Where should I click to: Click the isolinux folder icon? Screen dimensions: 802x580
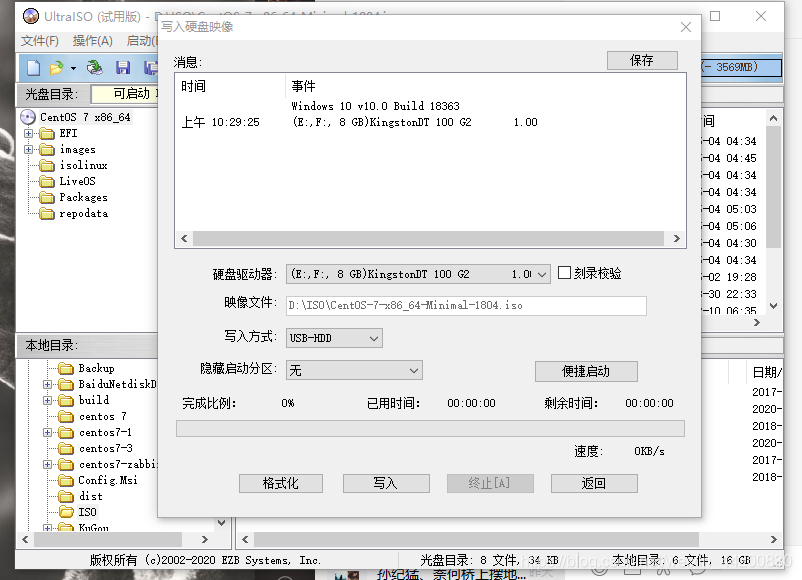(x=47, y=165)
